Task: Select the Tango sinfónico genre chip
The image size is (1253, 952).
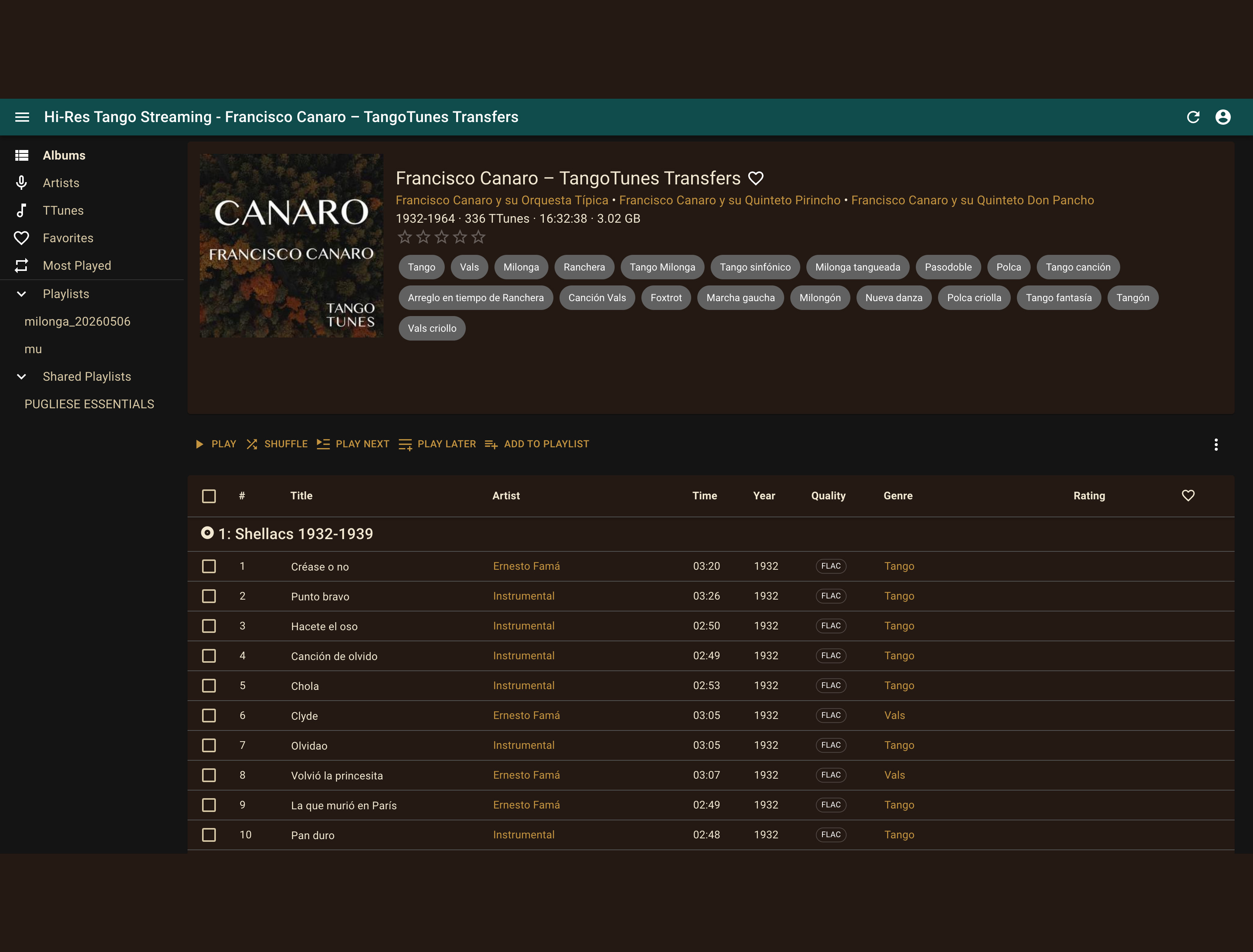Action: click(x=755, y=267)
